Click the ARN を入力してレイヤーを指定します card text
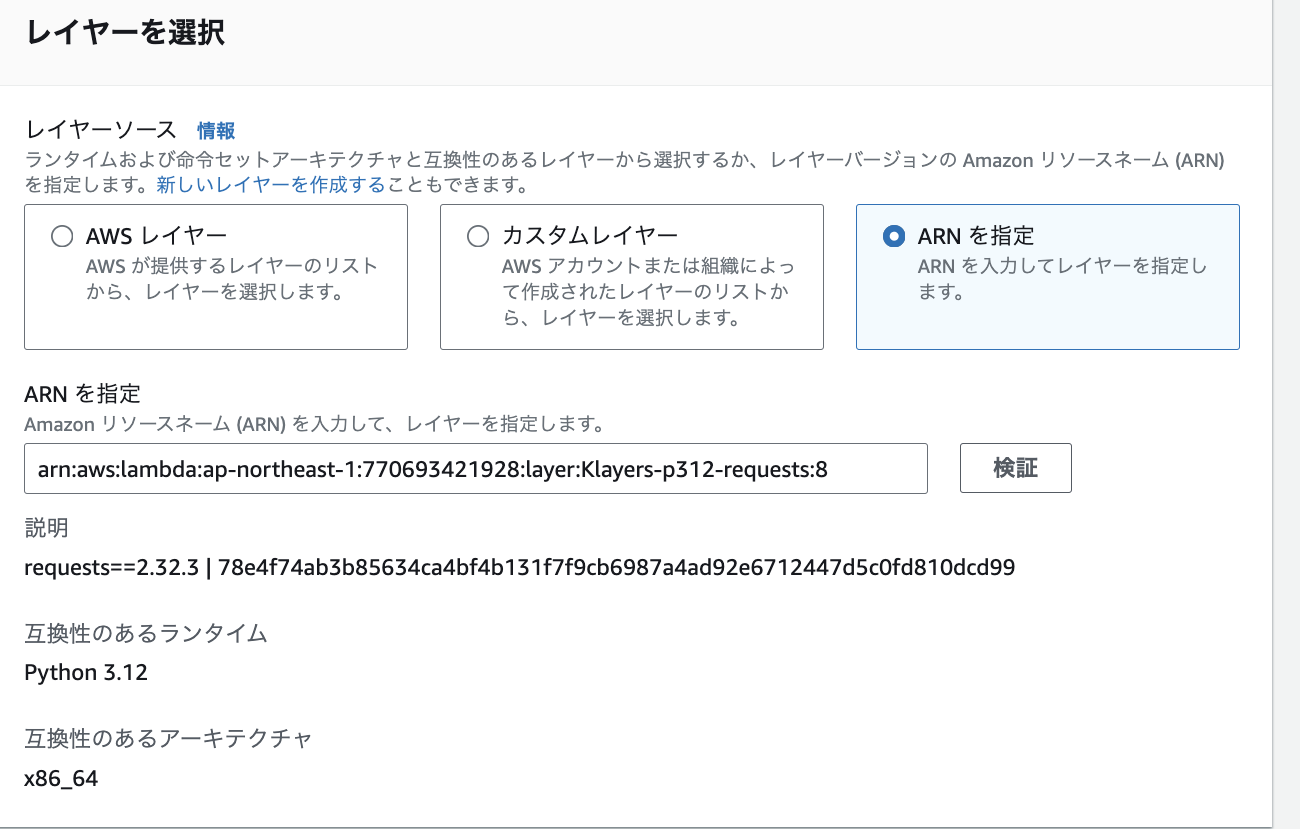This screenshot has height=829, width=1300. tap(1062, 280)
